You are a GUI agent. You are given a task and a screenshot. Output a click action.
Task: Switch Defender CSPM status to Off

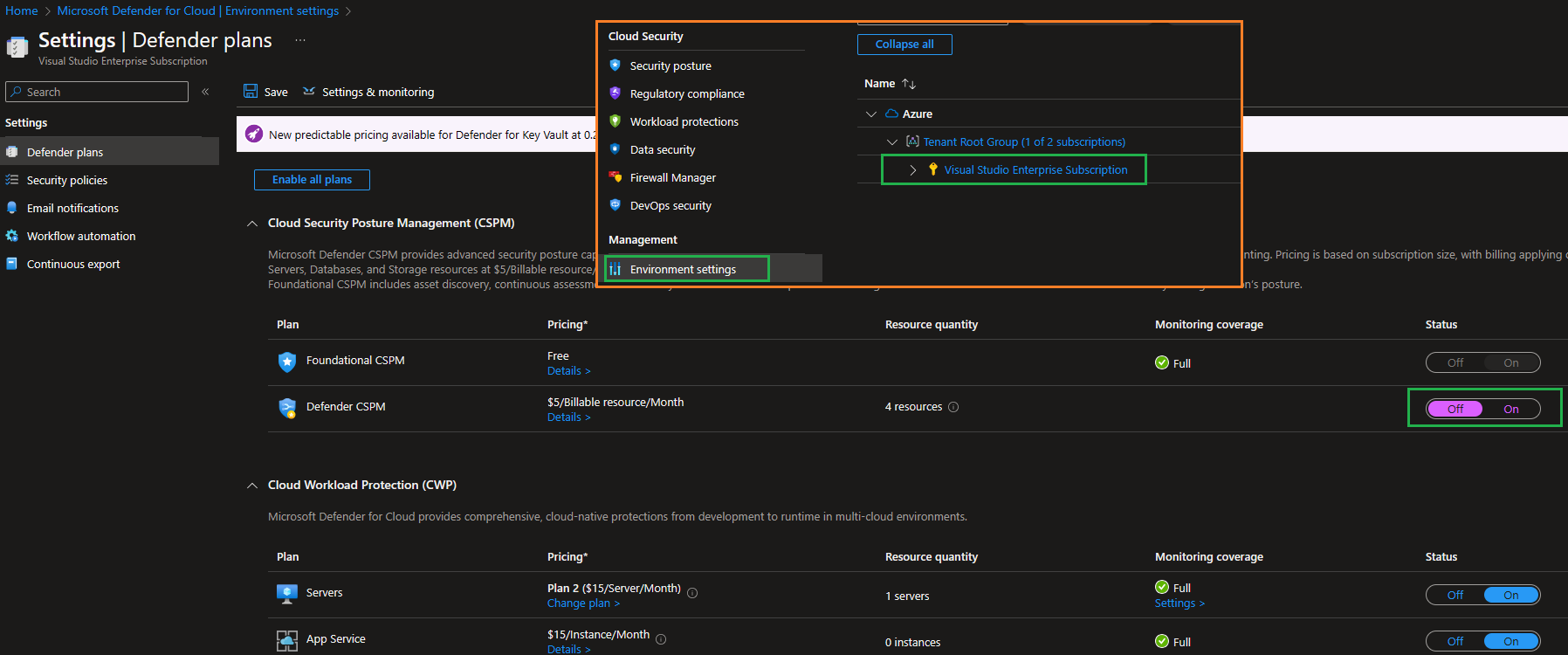click(1455, 409)
